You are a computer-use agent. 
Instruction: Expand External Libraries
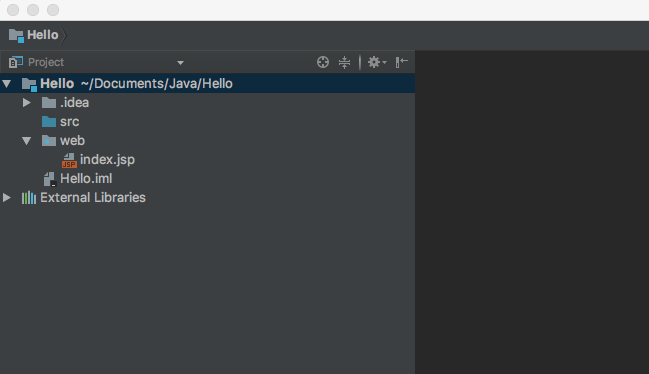(x=7, y=197)
